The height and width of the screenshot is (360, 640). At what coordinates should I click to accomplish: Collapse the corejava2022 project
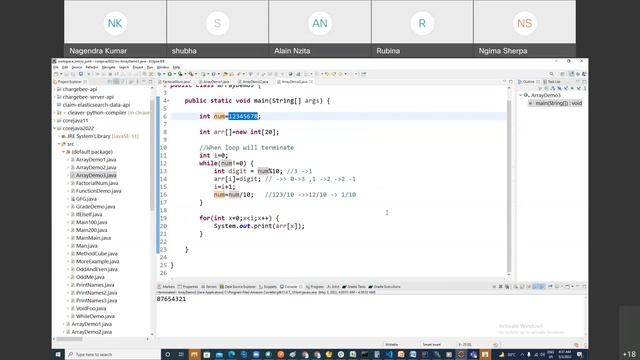click(55, 128)
